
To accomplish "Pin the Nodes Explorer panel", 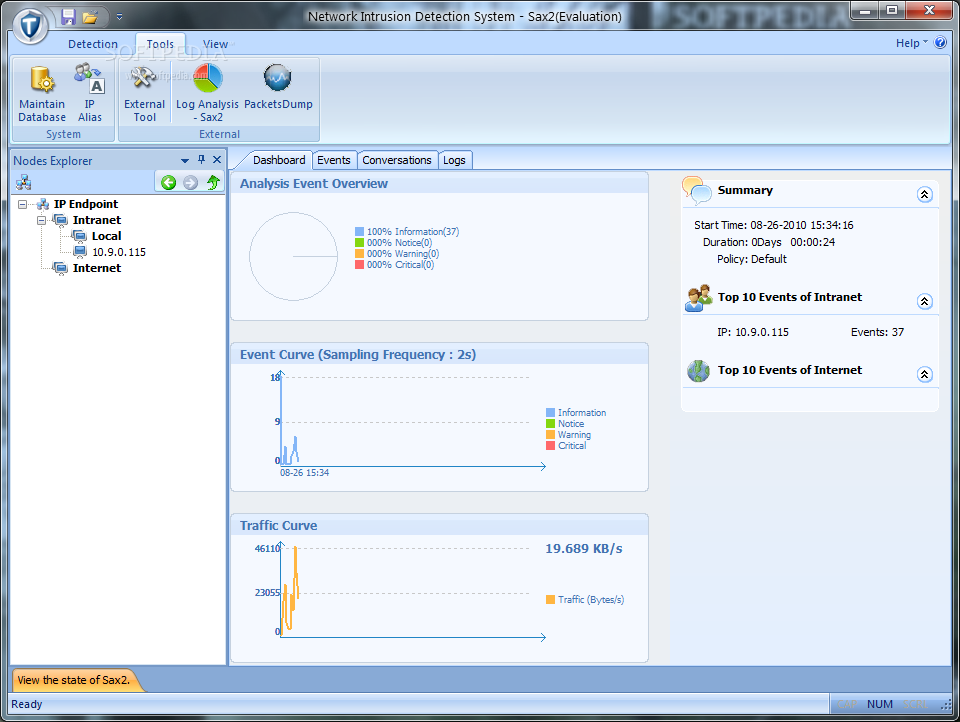I will click(x=201, y=160).
